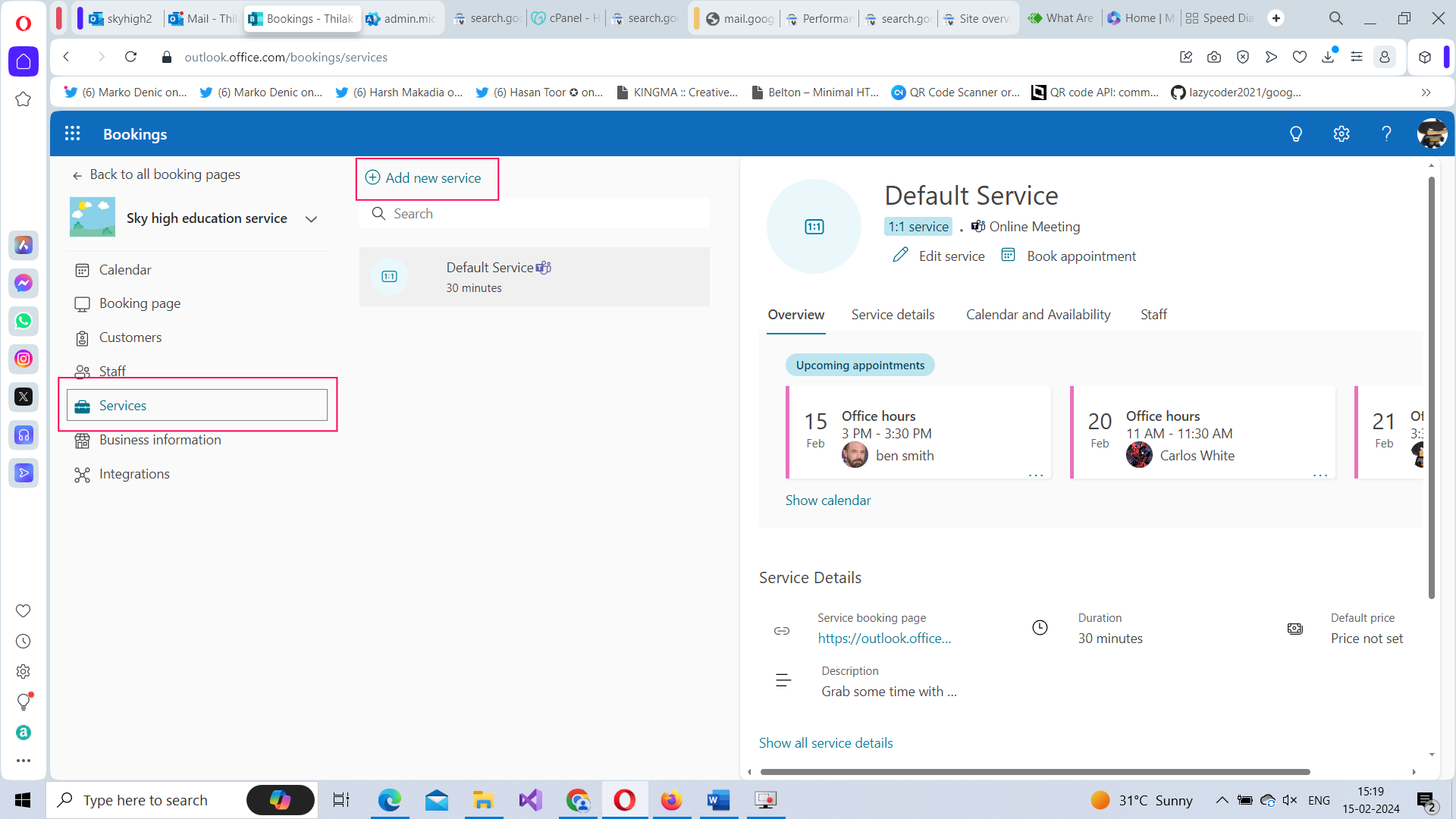
Task: Click the Help question mark icon
Action: coord(1386,133)
